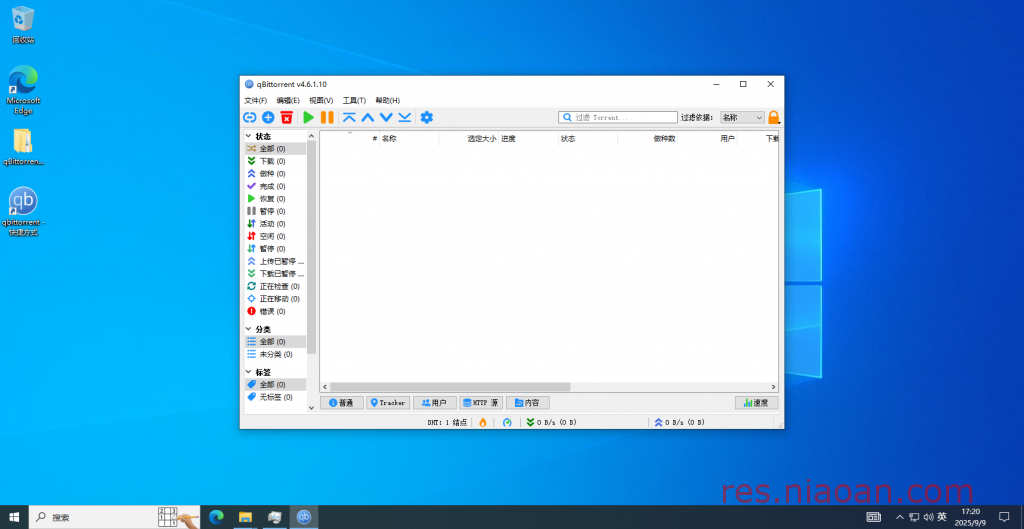Open the 过滤依据 名称 dropdown
The width and height of the screenshot is (1024, 529).
coord(742,118)
